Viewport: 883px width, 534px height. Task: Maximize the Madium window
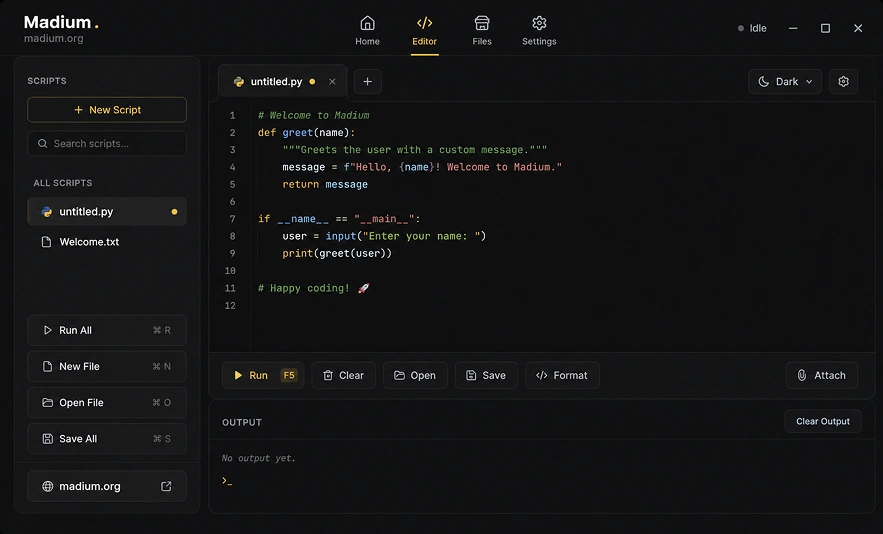click(825, 28)
